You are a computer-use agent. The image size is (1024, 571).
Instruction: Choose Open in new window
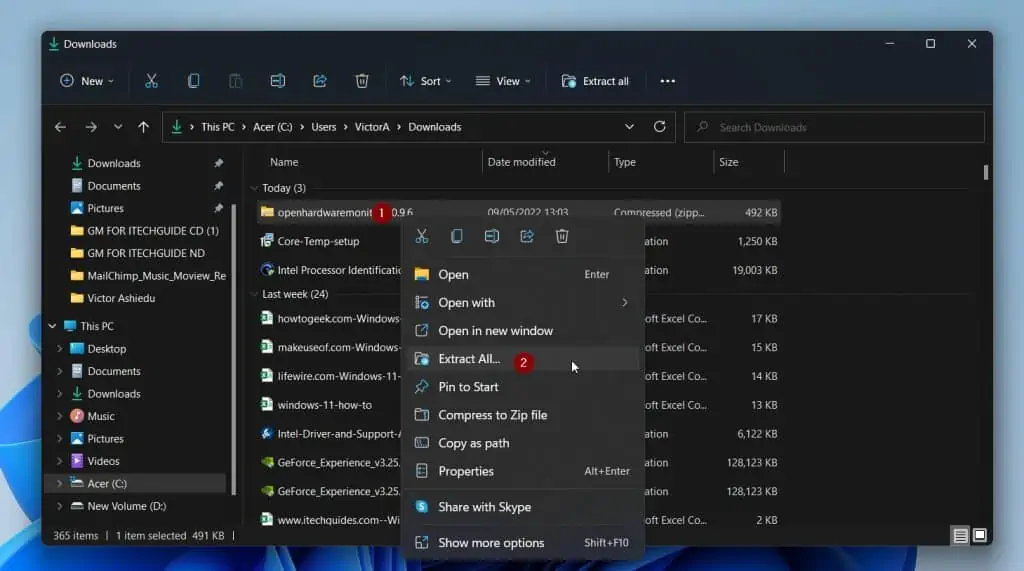point(522,331)
